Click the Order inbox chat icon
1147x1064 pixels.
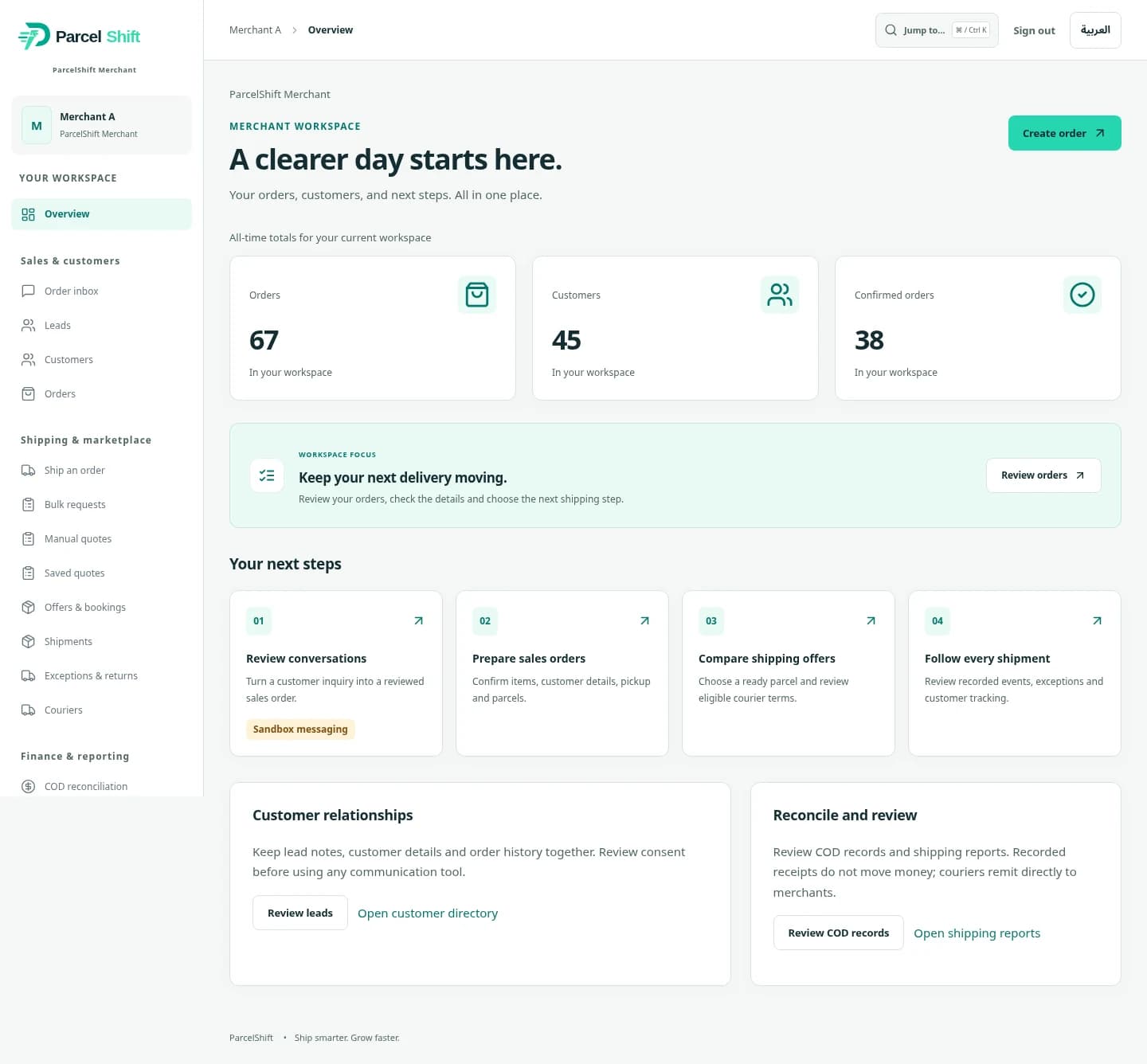click(x=28, y=291)
